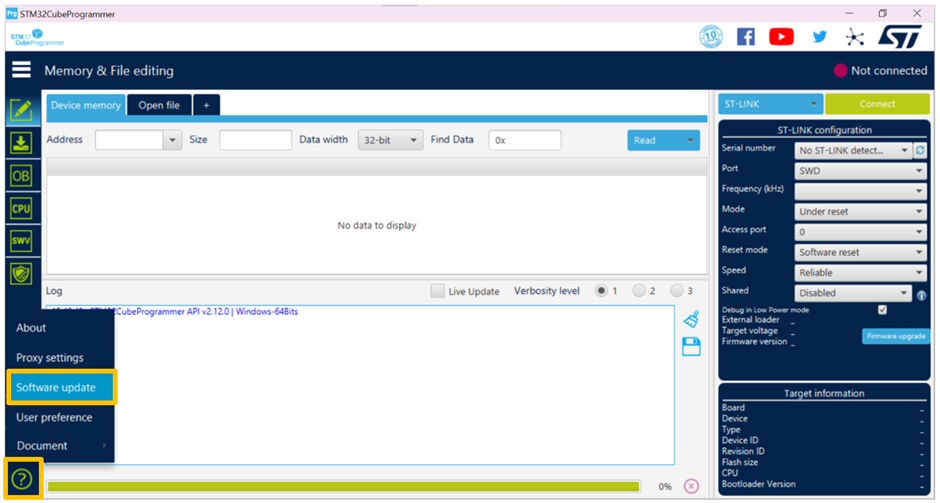Screen dimensions: 940x503
Task: Toggle Debug in Low Power mode checkbox
Action: (882, 310)
